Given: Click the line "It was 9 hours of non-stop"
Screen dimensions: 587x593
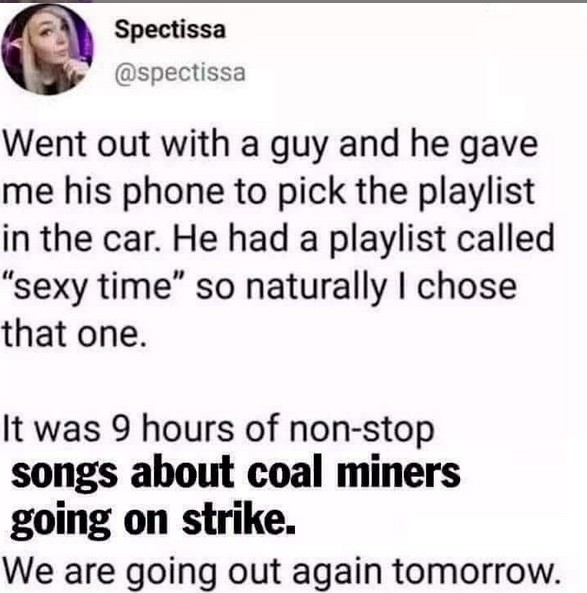Looking at the screenshot, I should click(219, 430).
